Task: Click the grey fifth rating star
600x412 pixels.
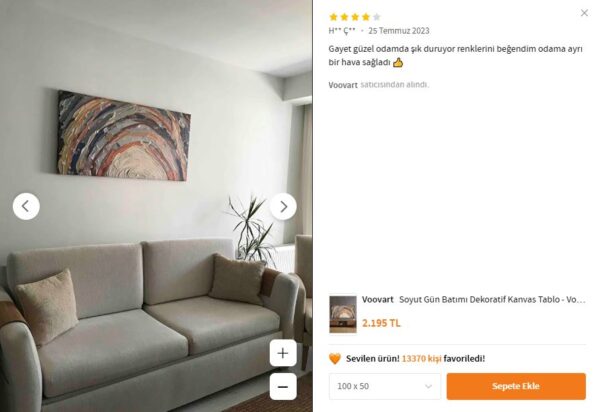Action: tap(377, 17)
